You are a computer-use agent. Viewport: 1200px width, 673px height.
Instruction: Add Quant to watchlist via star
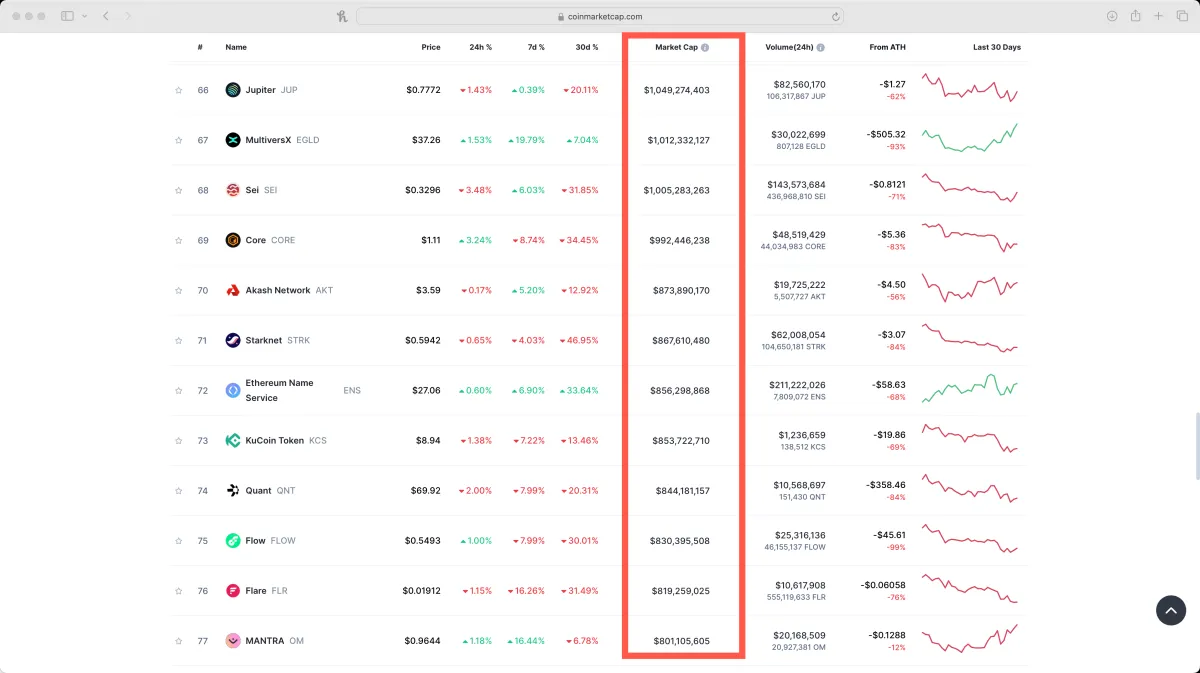pos(179,490)
